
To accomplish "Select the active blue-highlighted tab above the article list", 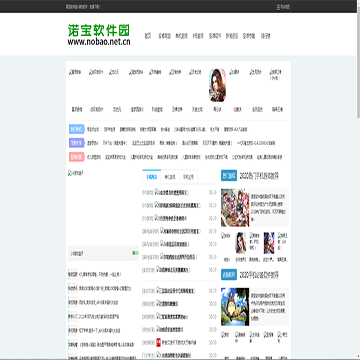I will 151,177.
